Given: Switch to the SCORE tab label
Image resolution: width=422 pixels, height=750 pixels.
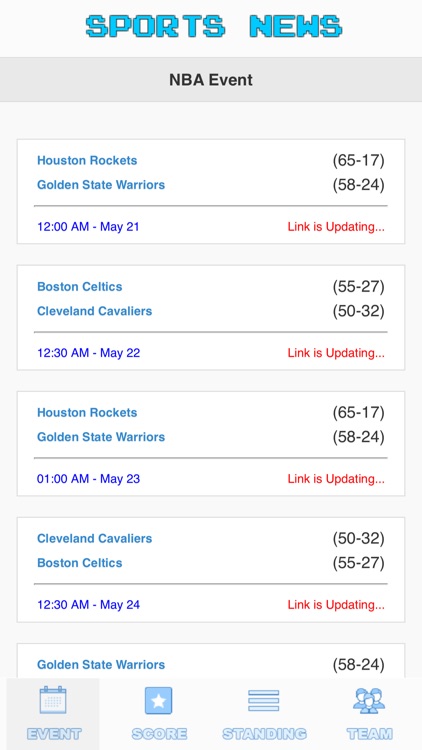Looking at the screenshot, I should coord(159,734).
